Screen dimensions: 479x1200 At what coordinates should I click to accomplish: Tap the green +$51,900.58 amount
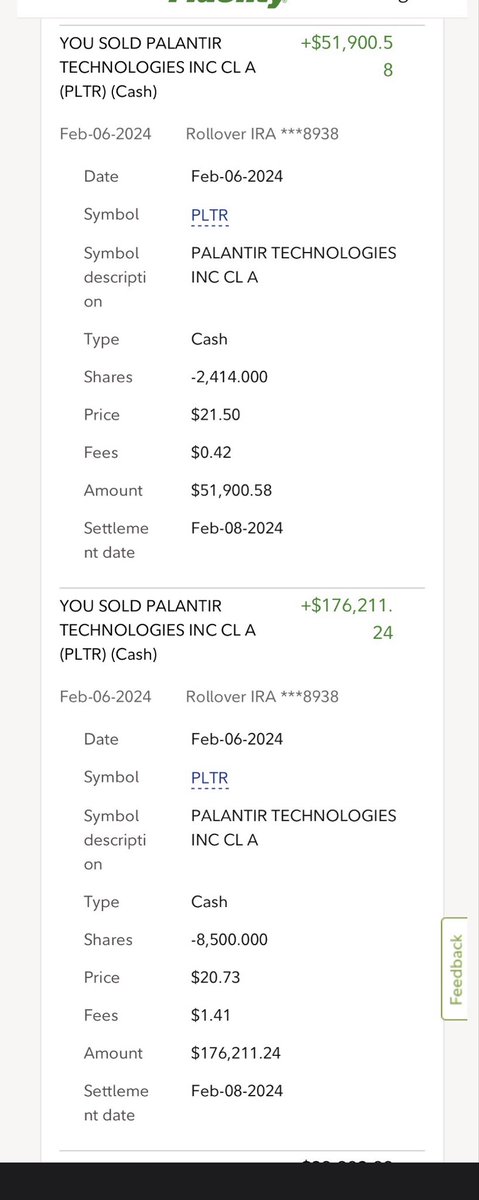(346, 57)
